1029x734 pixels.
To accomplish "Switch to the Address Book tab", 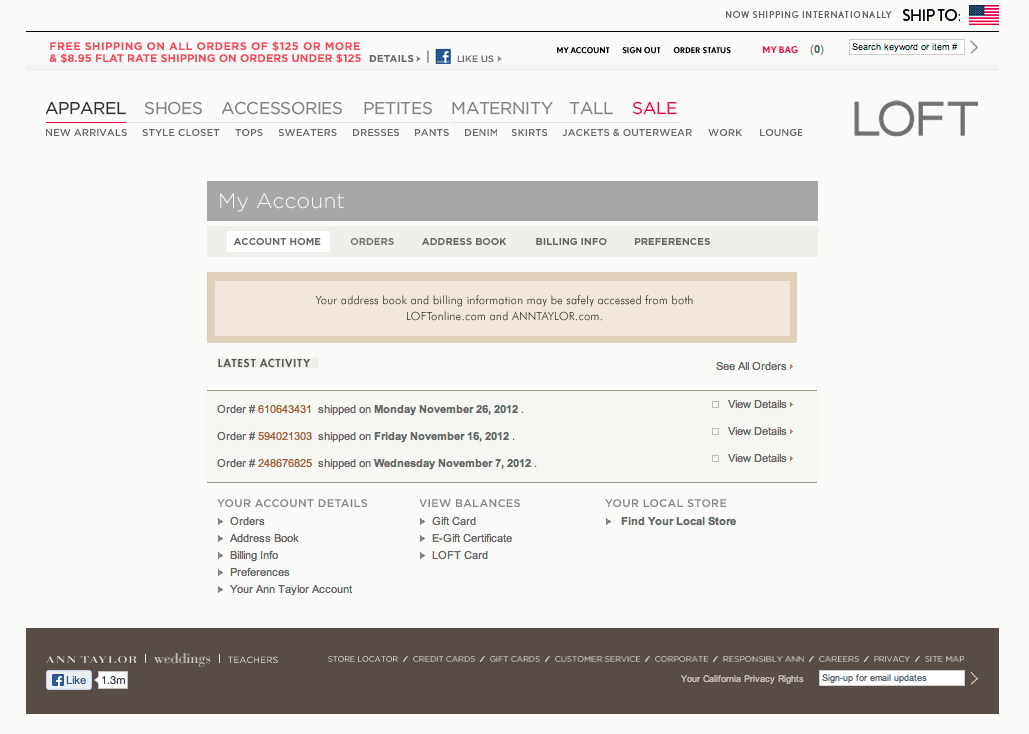I will point(464,241).
